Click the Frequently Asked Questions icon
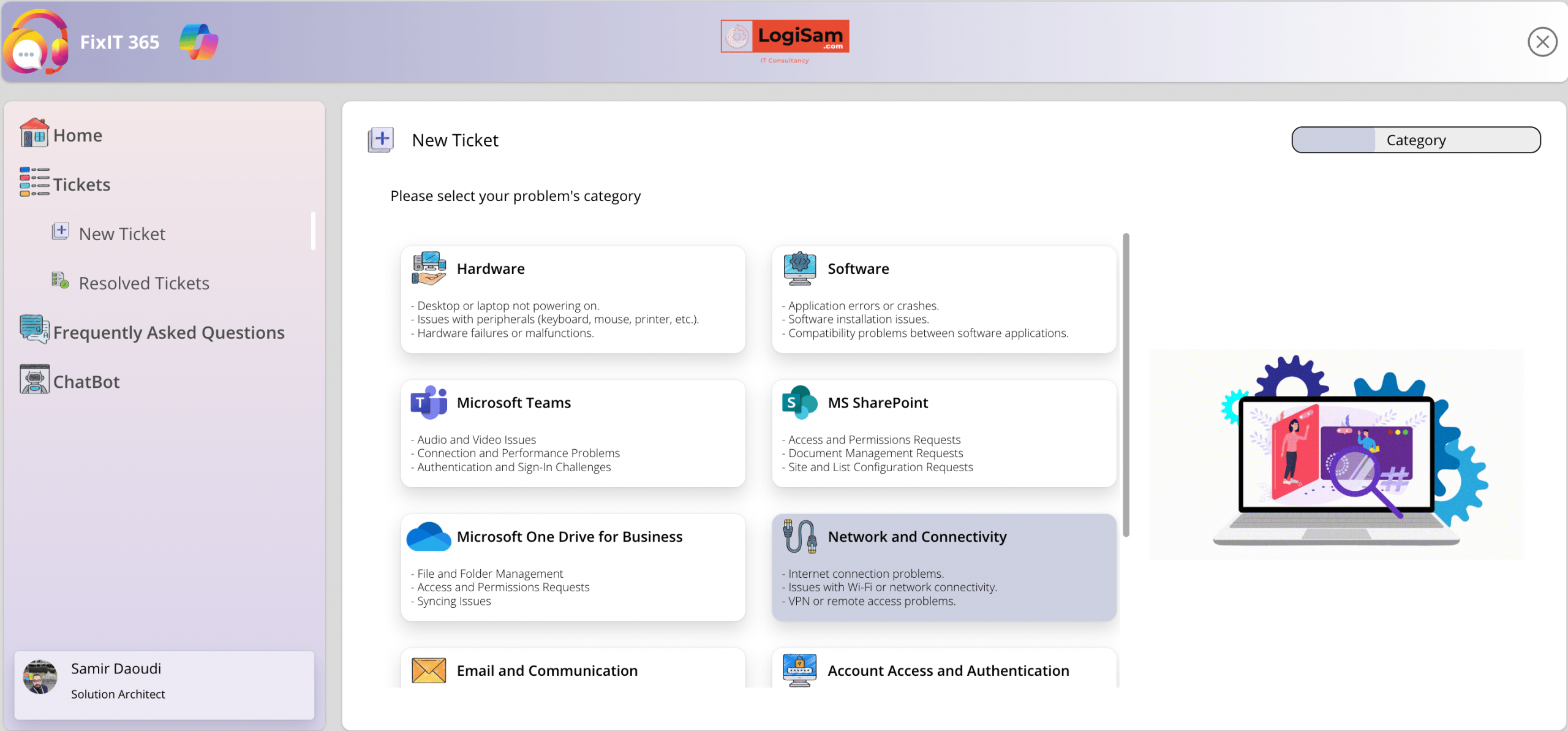 point(34,329)
